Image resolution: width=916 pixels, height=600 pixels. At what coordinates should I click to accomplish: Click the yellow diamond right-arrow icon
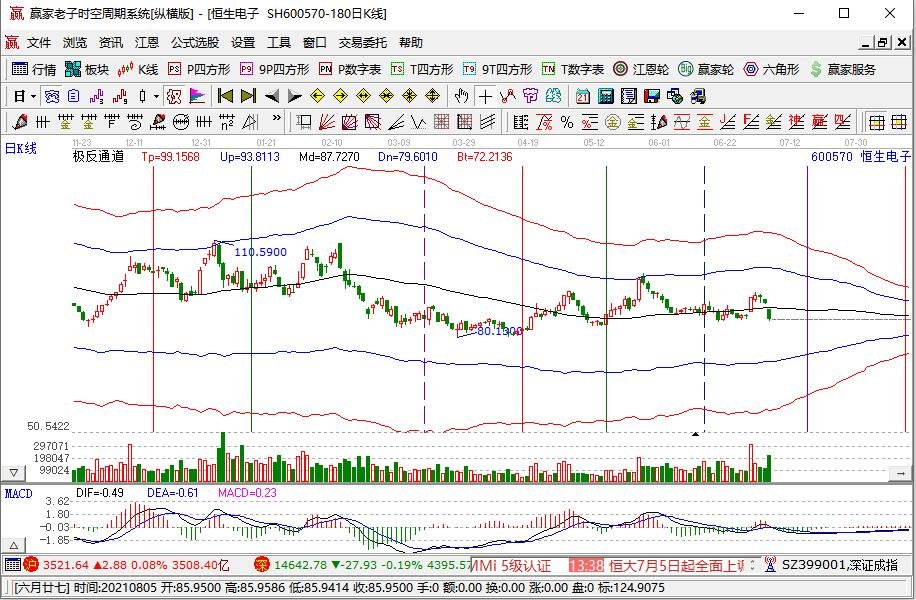341,96
